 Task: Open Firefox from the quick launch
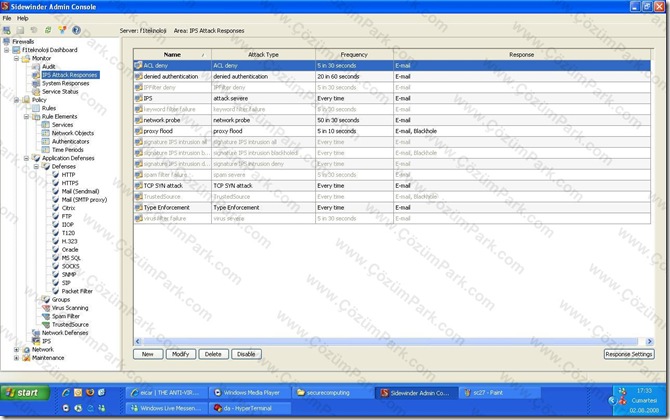tap(90, 392)
